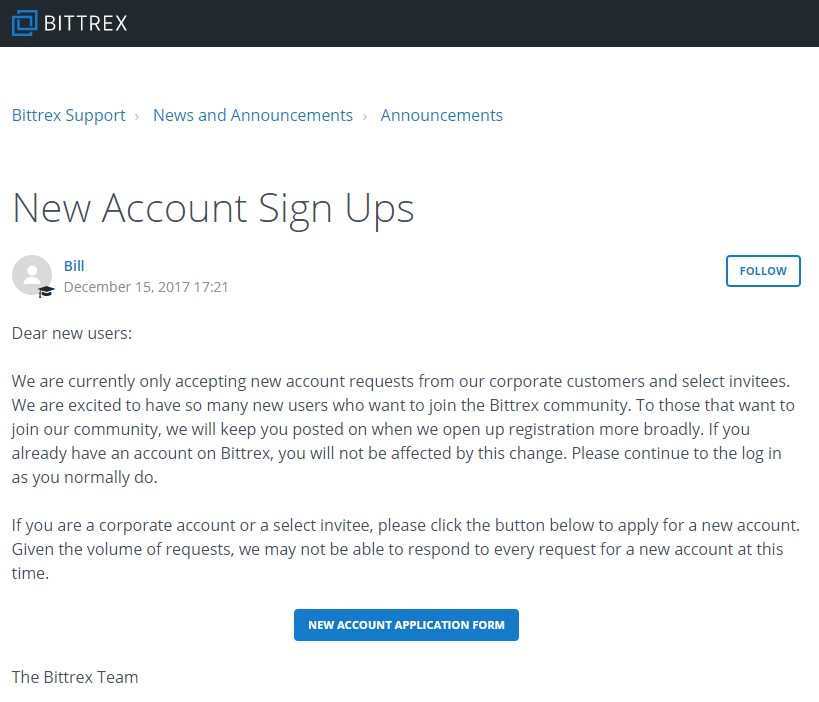Click the December 15, 2017 timestamp
The image size is (819, 702).
click(146, 287)
